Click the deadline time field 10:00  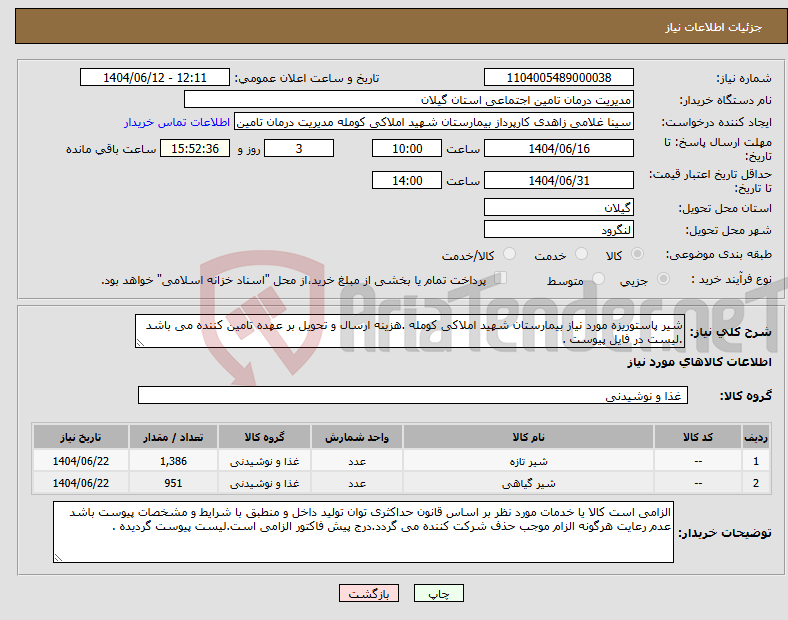point(407,149)
